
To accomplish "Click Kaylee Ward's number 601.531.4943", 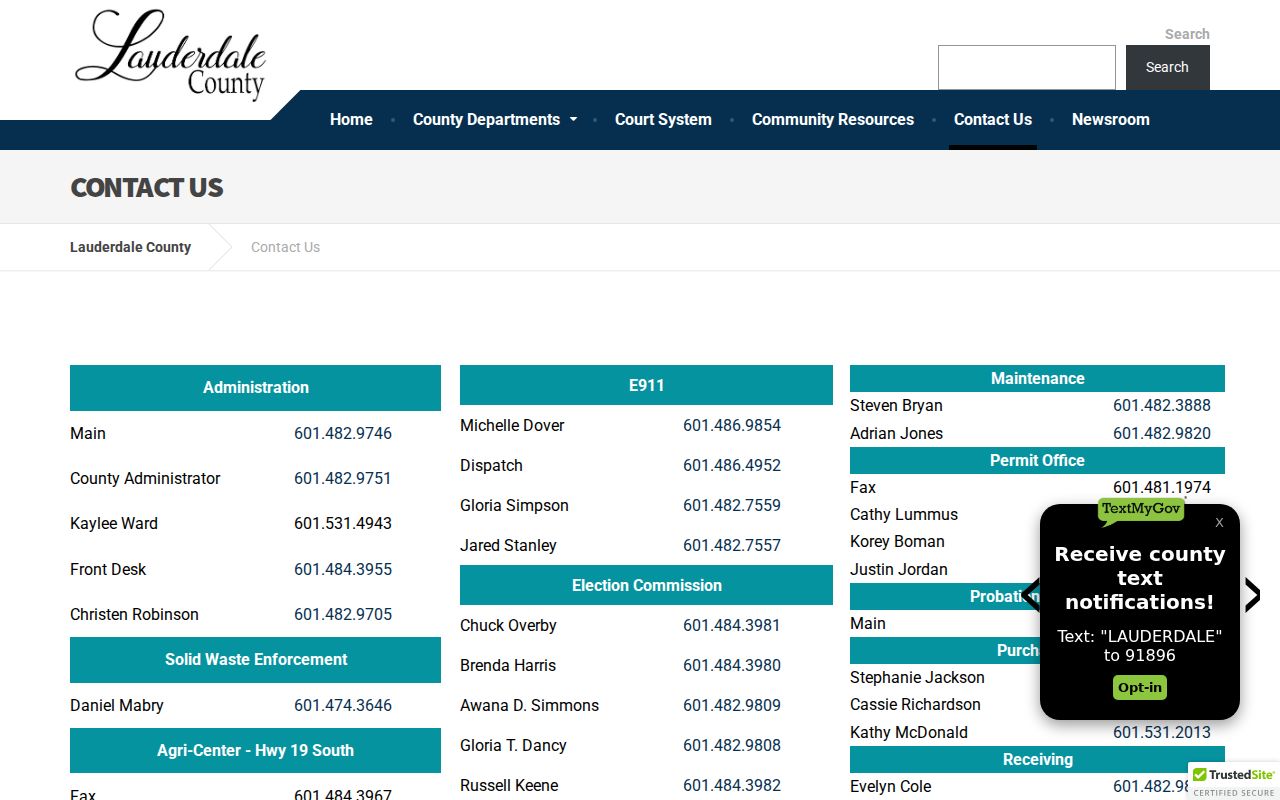I will point(343,523).
